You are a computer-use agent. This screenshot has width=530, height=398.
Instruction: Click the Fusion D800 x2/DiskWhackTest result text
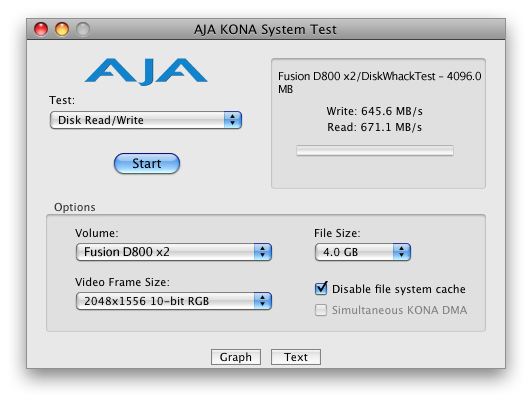(x=379, y=83)
